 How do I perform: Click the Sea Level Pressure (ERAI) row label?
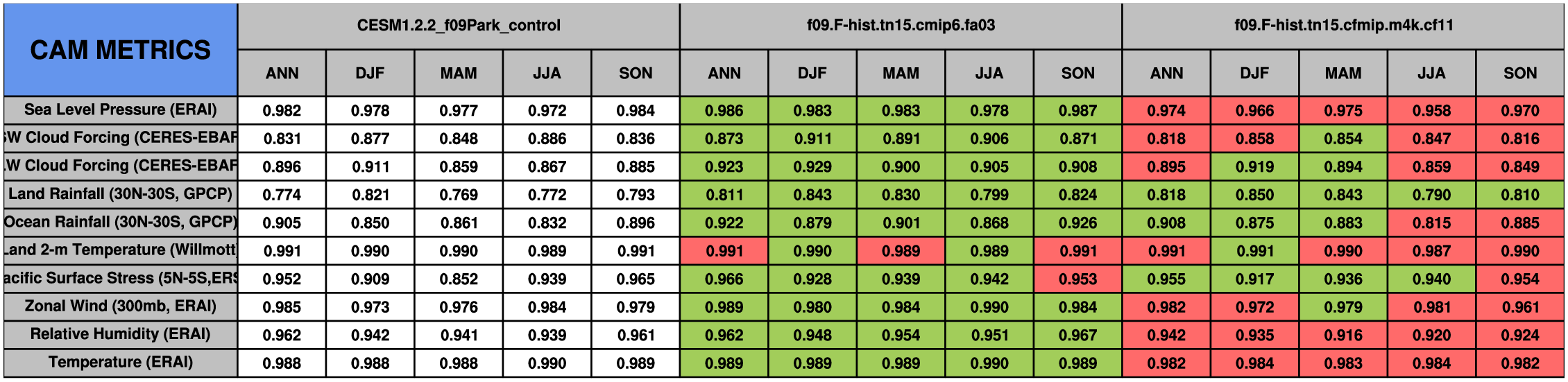click(x=120, y=110)
